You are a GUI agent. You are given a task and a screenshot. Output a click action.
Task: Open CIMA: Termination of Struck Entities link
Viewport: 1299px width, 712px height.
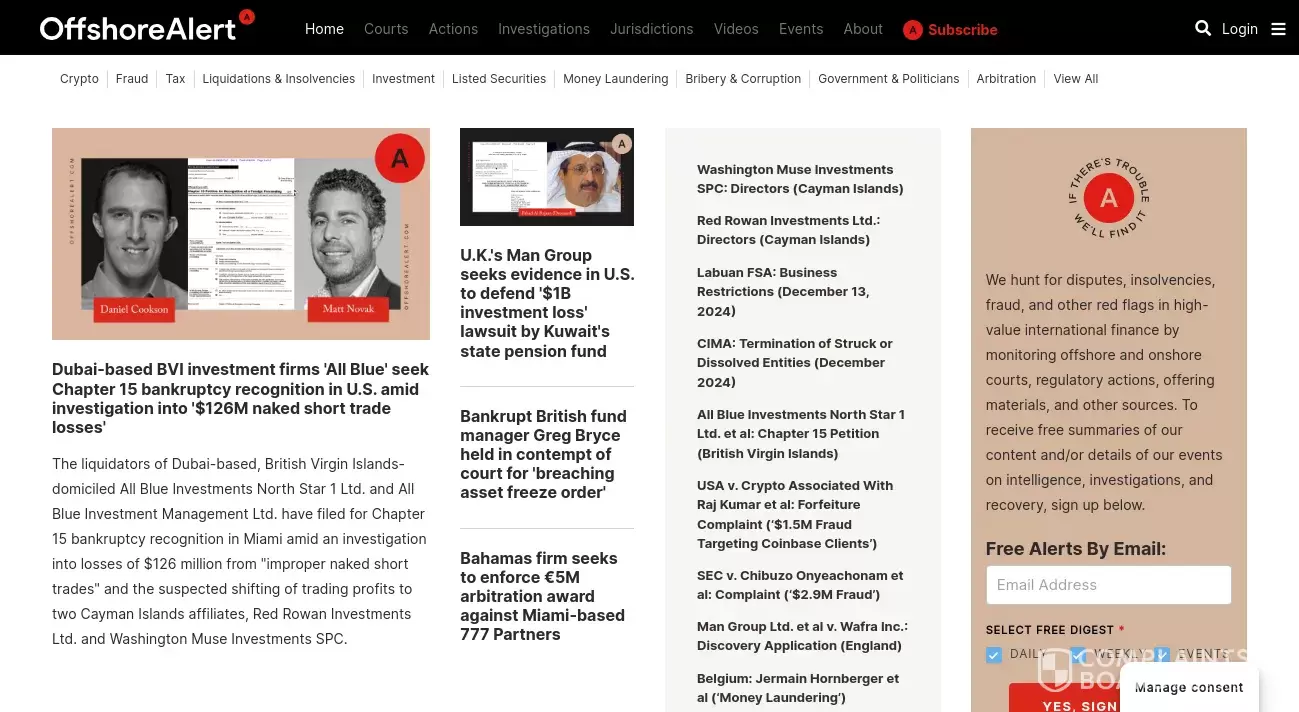tap(794, 362)
